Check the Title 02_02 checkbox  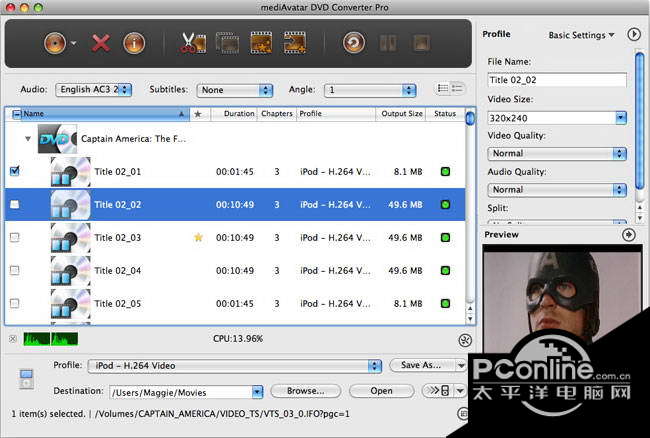point(15,204)
